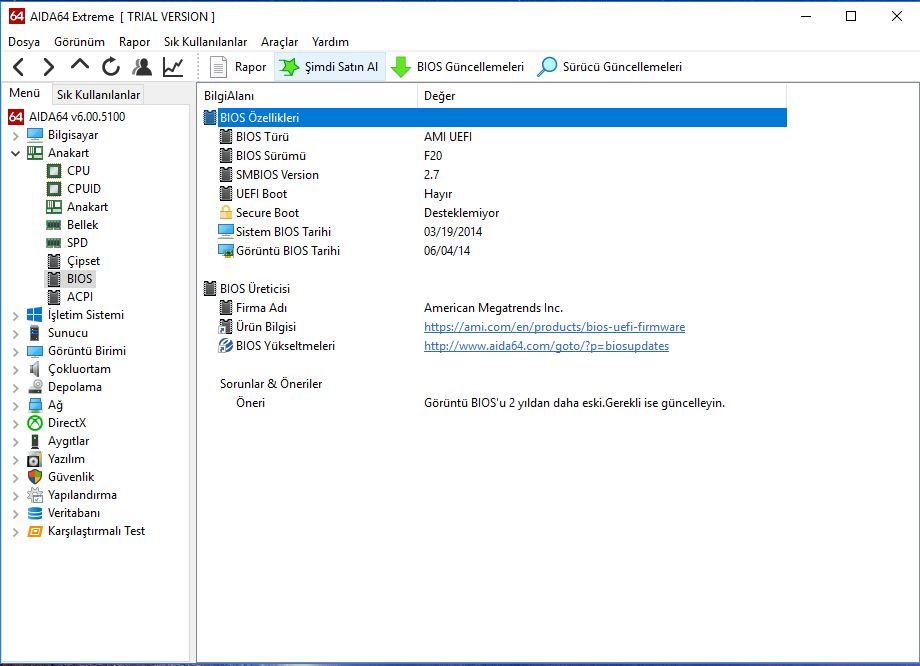Open the graph chart toolbar icon
This screenshot has width=920, height=666.
click(173, 67)
